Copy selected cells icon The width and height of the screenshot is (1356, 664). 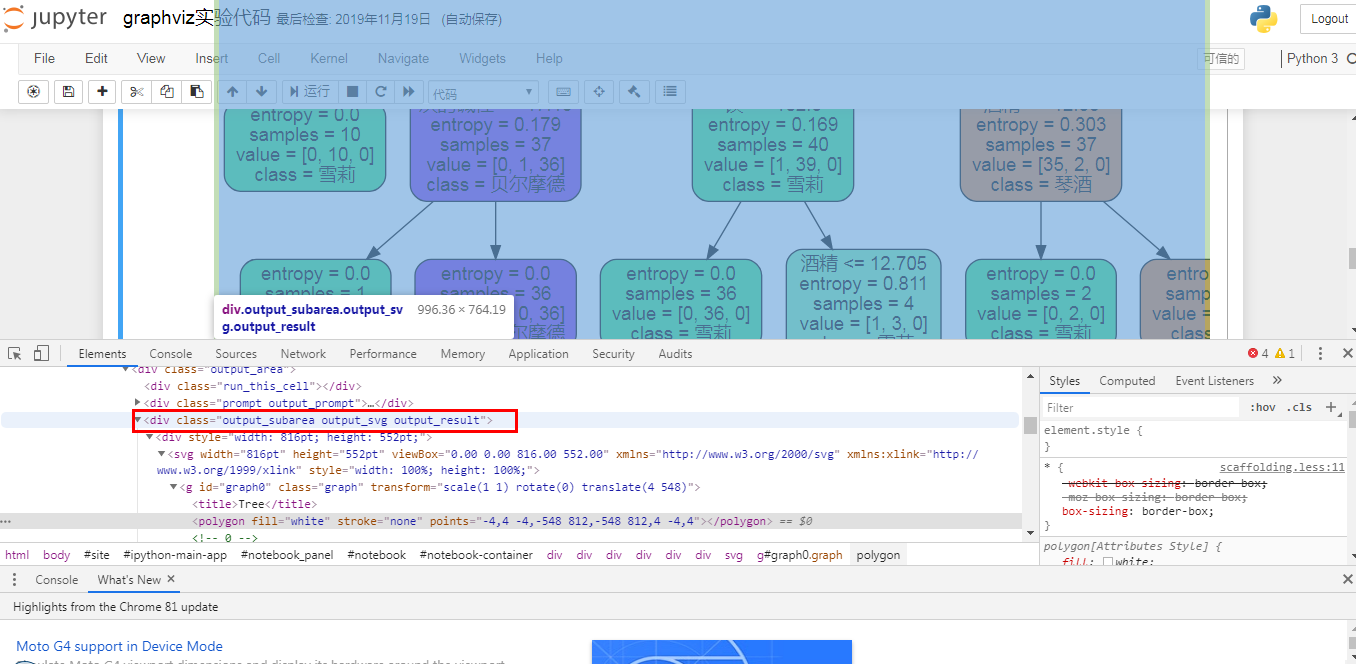(167, 91)
